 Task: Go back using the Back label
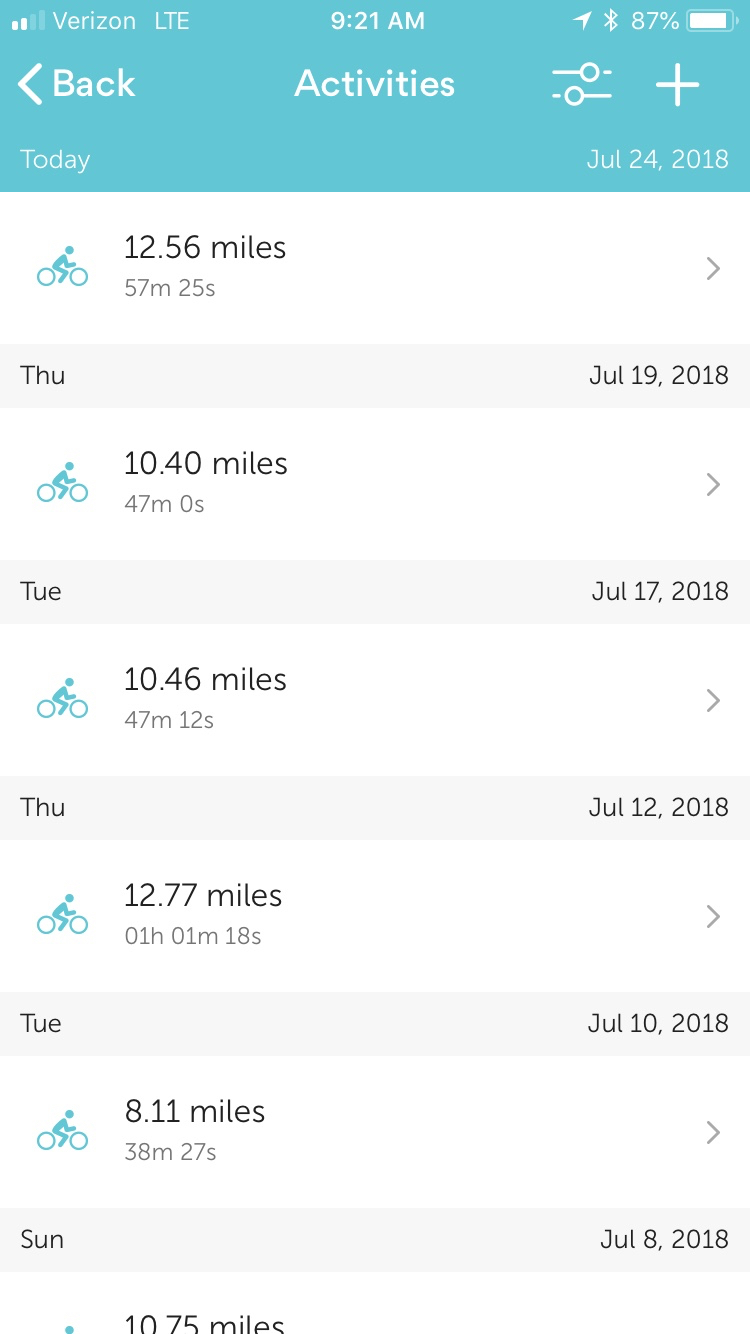[94, 85]
